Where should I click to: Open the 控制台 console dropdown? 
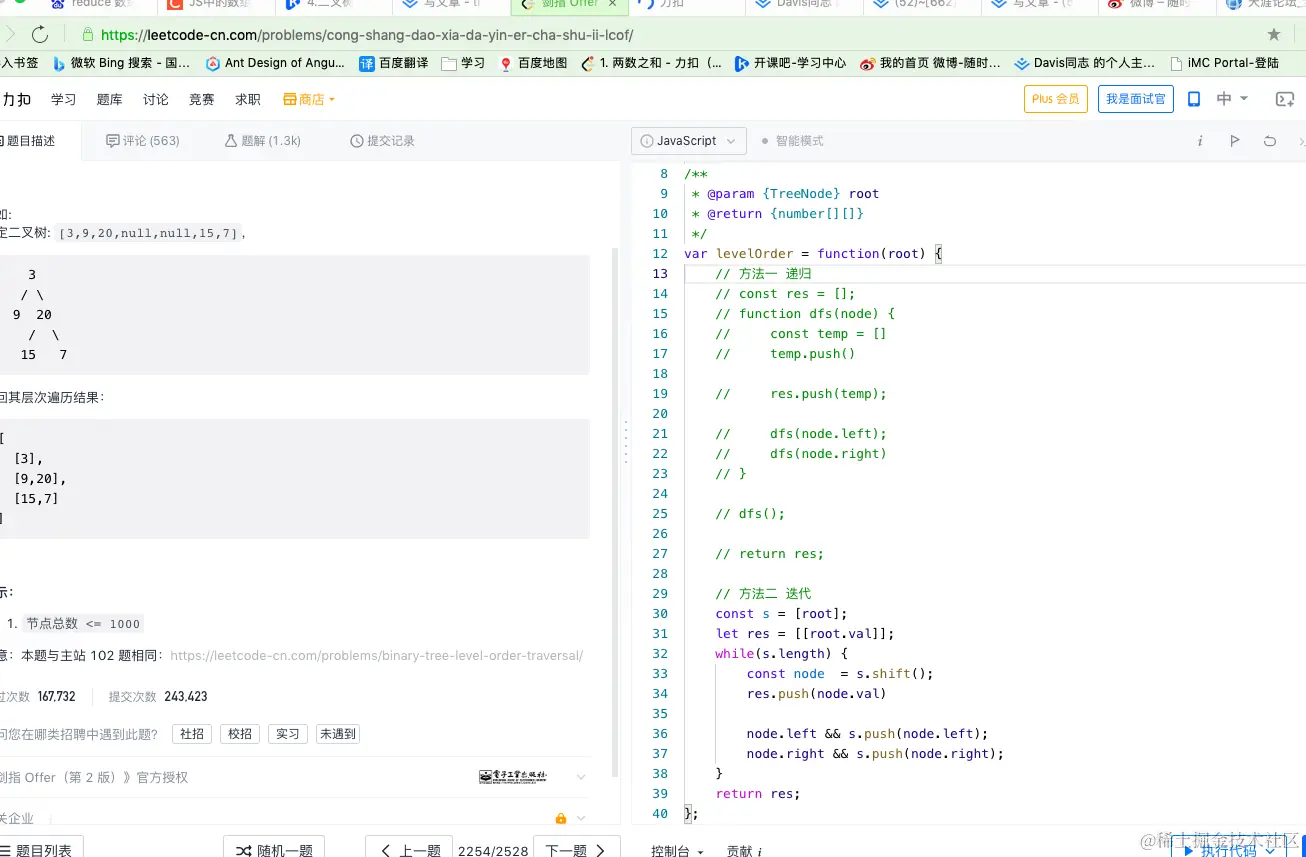(x=677, y=851)
